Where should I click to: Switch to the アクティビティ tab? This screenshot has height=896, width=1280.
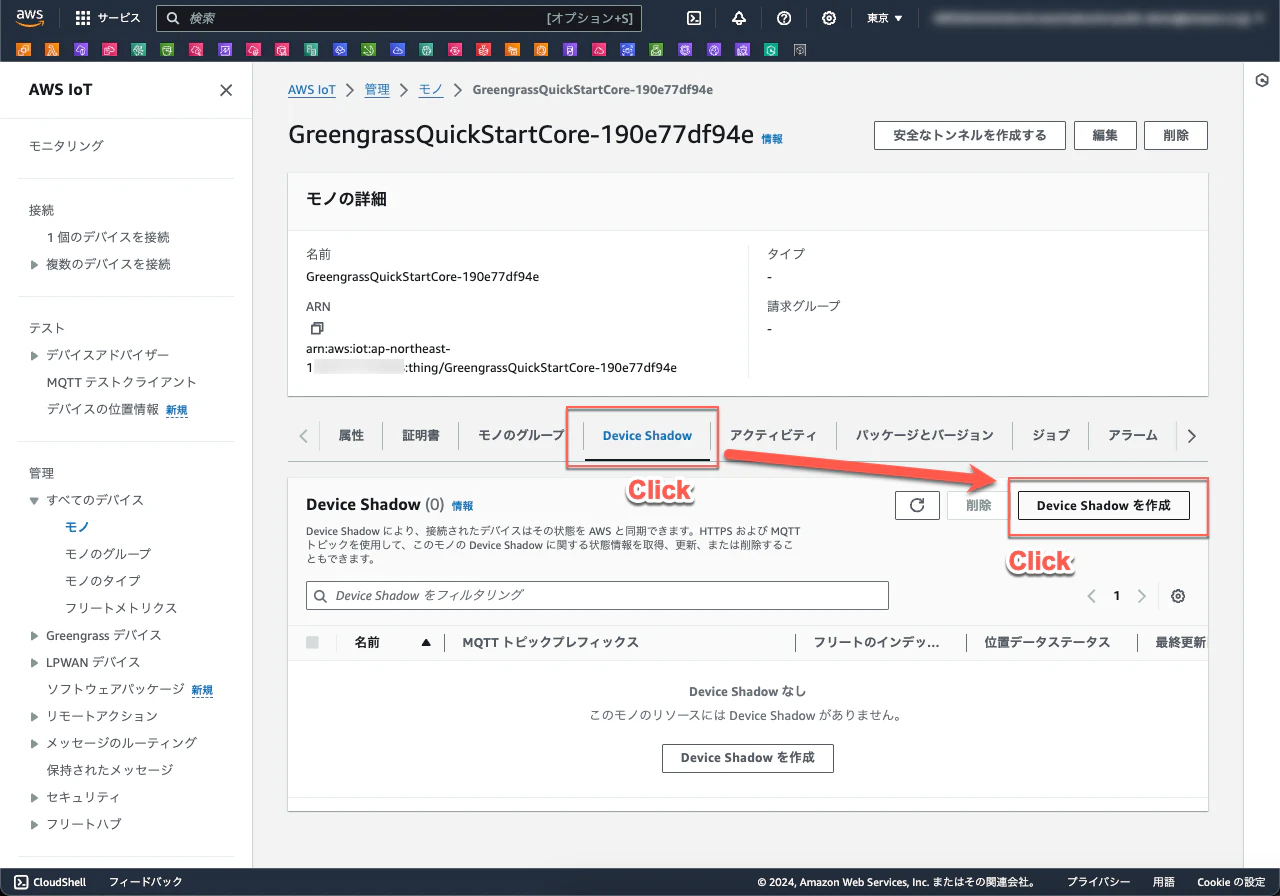(x=773, y=435)
